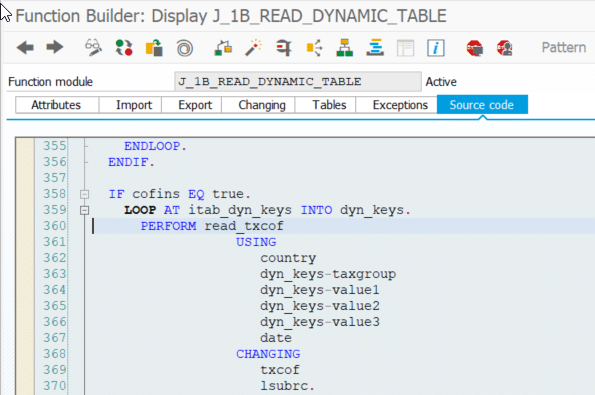Open the Attributes tab
This screenshot has height=395, width=595.
click(56, 105)
